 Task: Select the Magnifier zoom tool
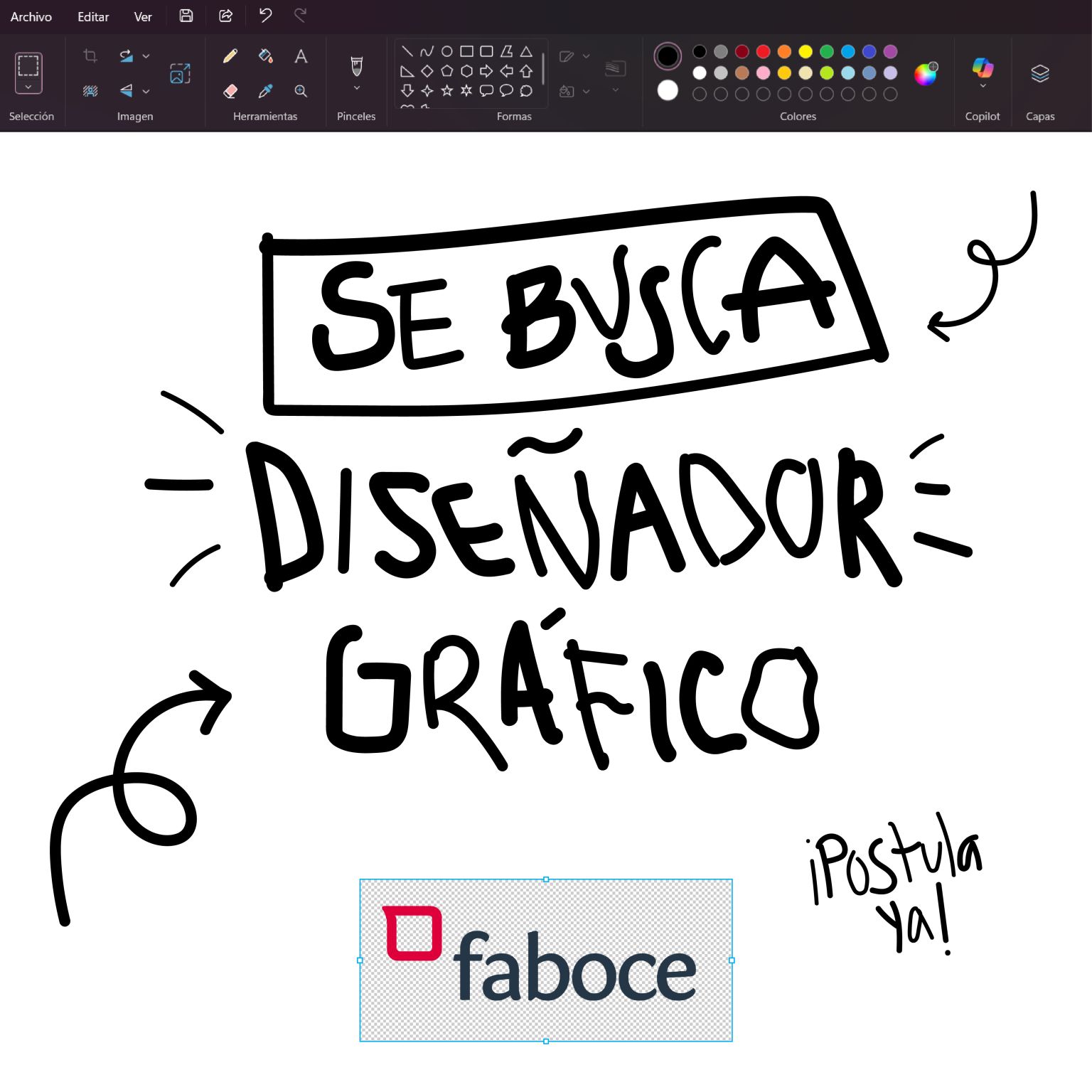coord(301,91)
